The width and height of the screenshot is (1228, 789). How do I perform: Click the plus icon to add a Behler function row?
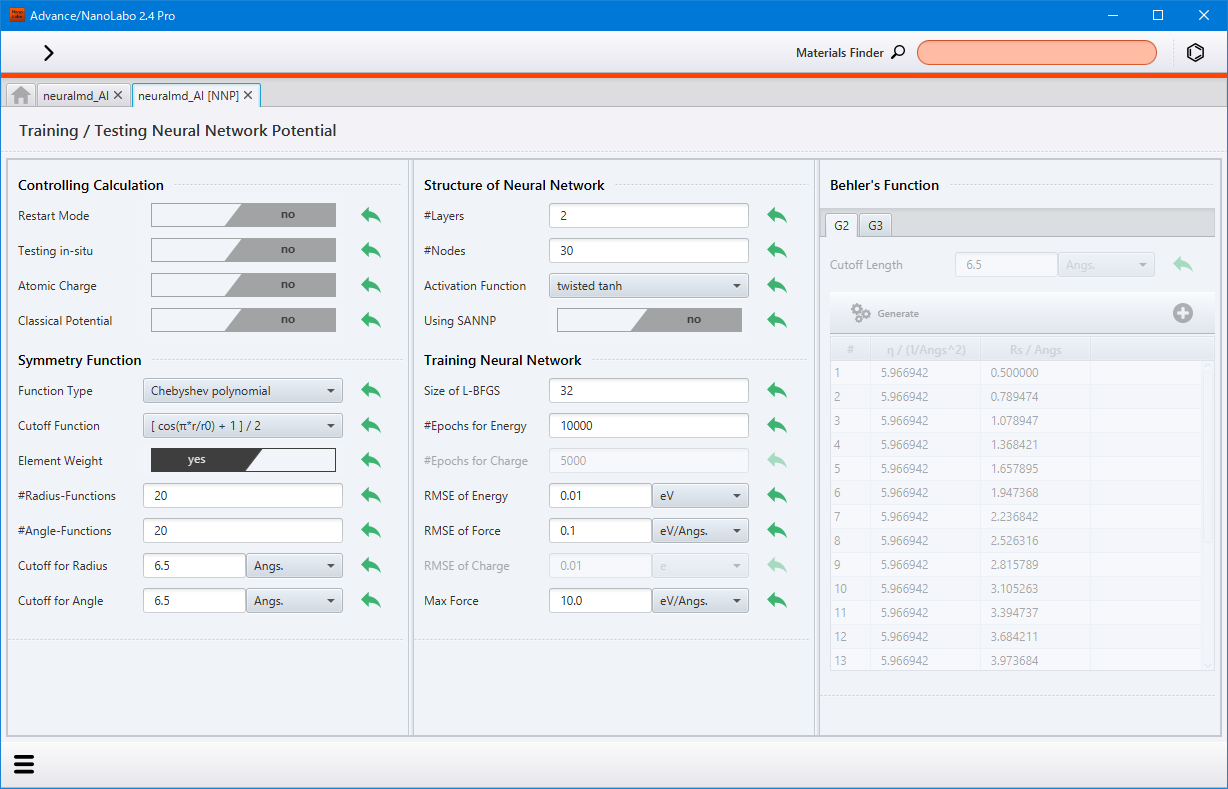tap(1183, 313)
